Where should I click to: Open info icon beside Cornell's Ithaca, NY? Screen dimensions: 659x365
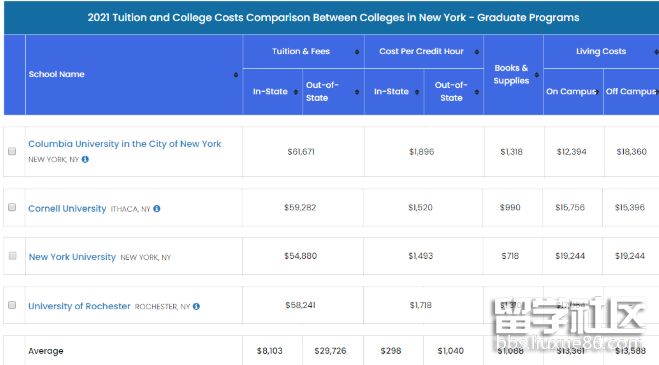click(x=157, y=209)
